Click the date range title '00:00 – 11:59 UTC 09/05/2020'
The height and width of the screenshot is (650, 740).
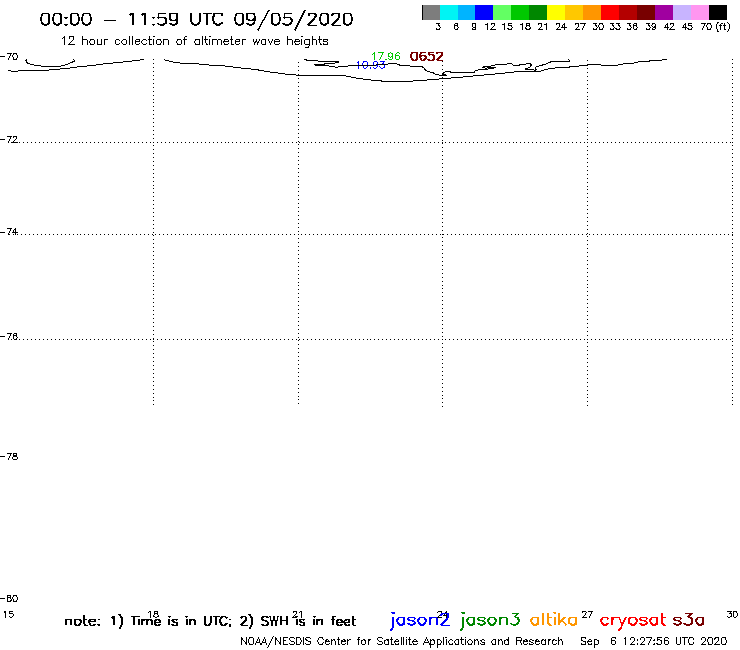pyautogui.click(x=196, y=19)
